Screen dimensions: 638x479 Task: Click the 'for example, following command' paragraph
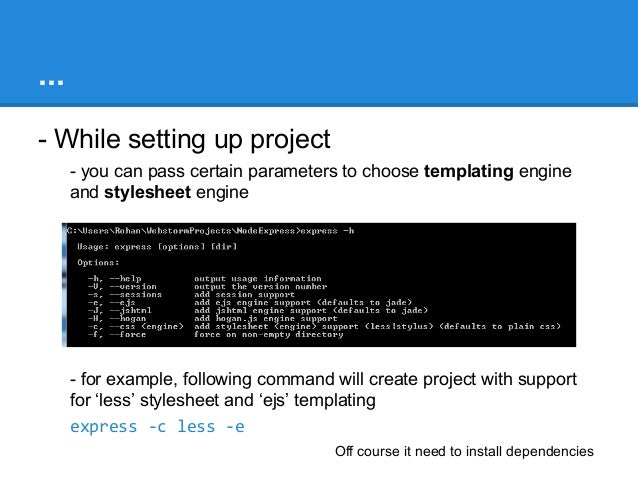click(x=323, y=389)
